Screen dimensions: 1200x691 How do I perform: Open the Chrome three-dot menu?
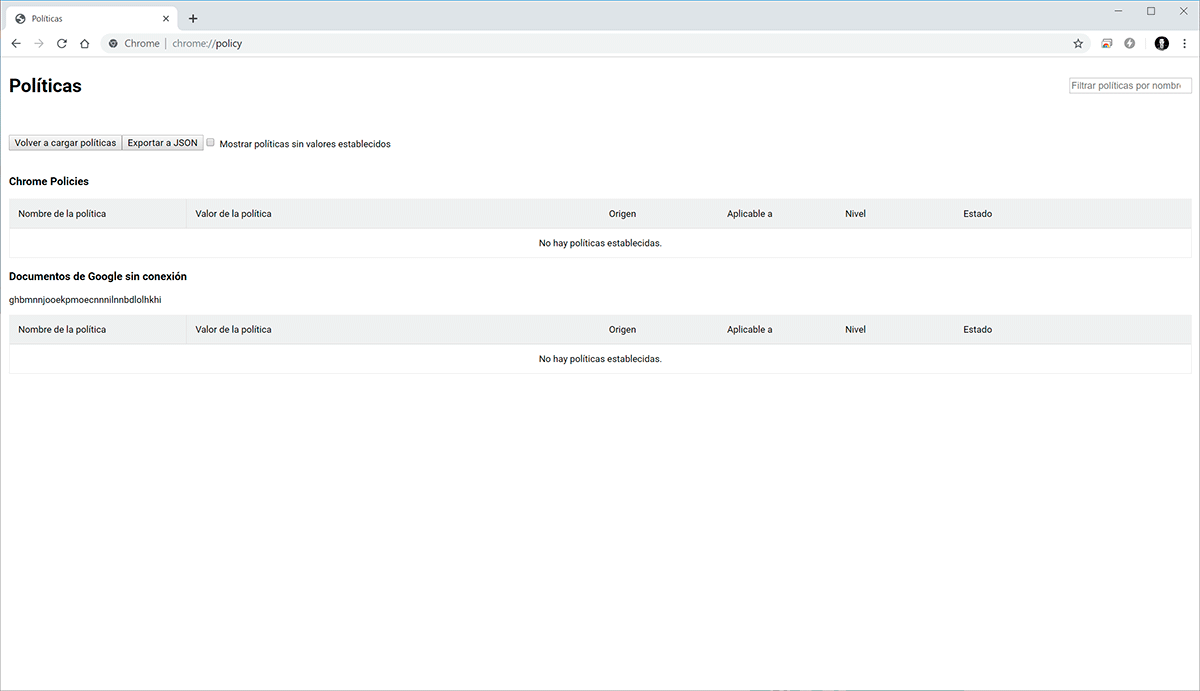(1185, 44)
